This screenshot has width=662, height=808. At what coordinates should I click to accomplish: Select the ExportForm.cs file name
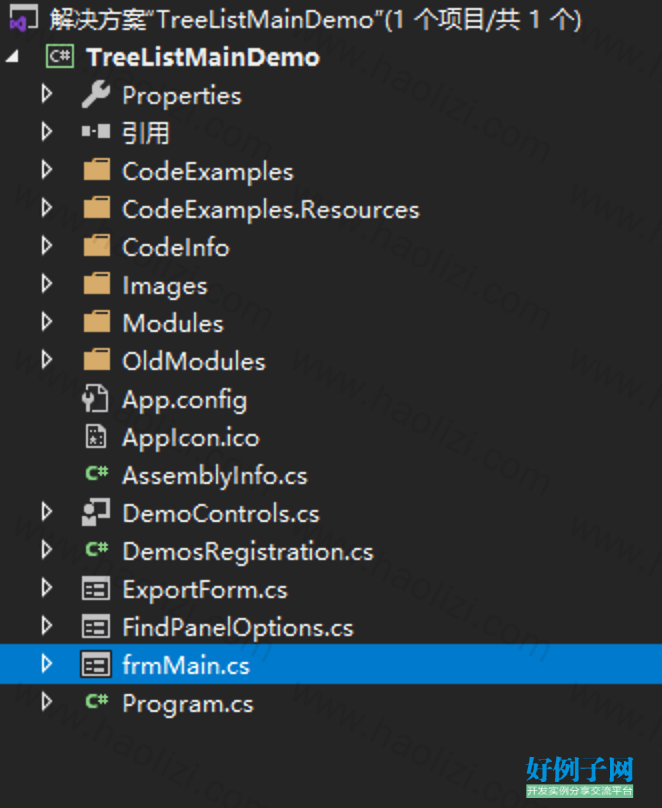pyautogui.click(x=205, y=591)
